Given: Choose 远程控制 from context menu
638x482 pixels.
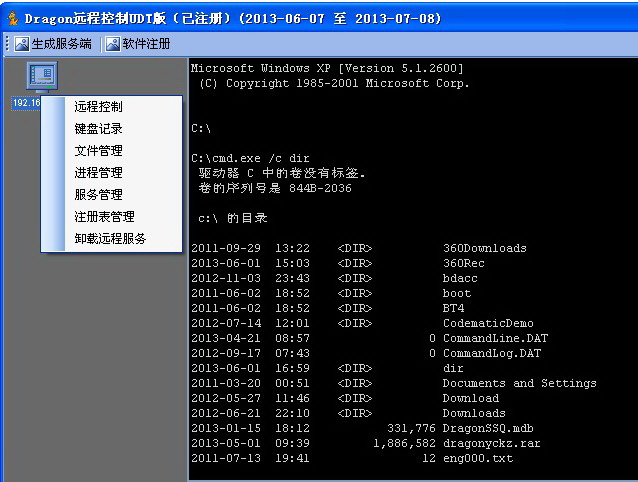Looking at the screenshot, I should [98, 107].
